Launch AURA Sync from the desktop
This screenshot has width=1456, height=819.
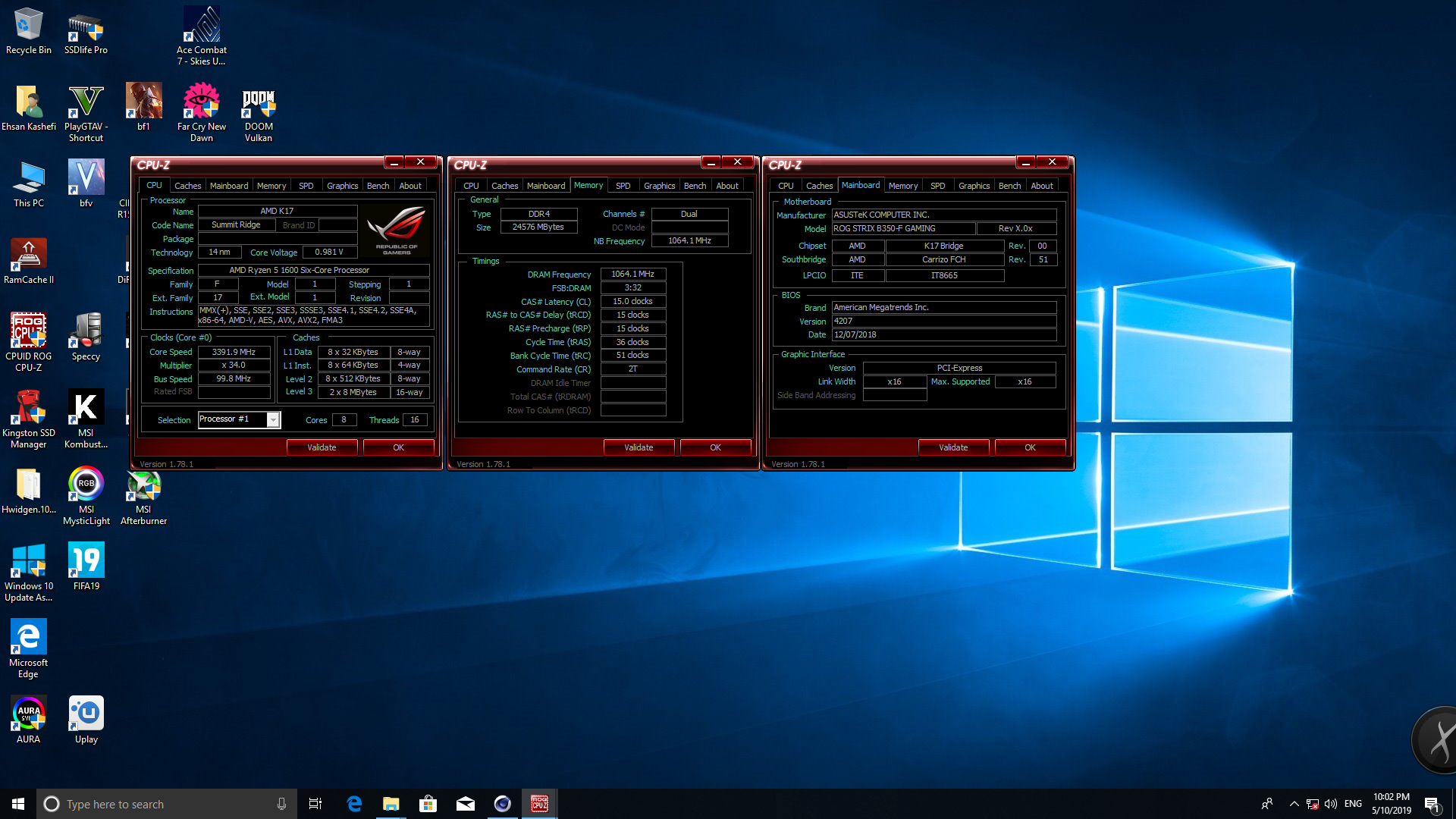tap(28, 713)
